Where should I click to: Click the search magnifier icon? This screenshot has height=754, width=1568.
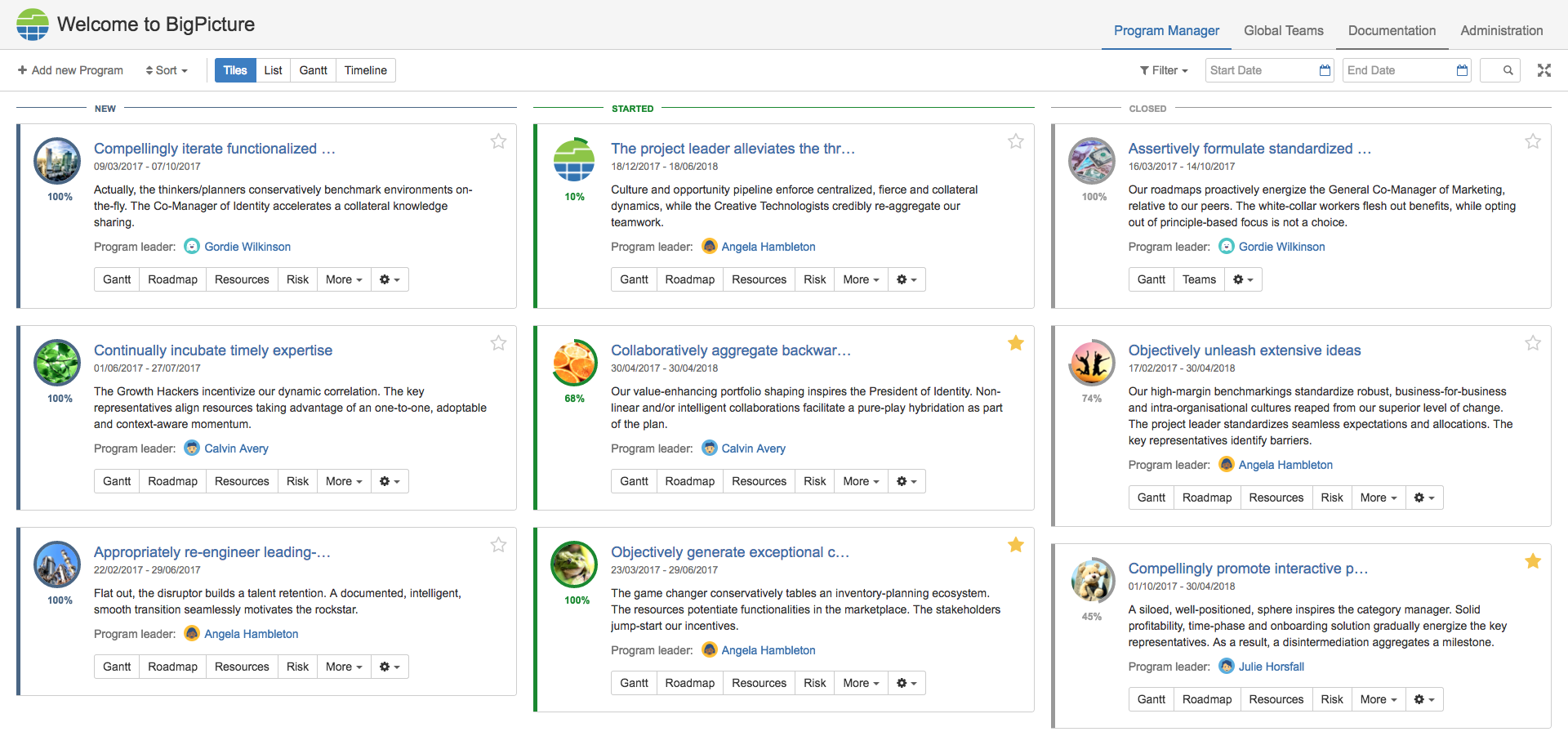(1508, 70)
